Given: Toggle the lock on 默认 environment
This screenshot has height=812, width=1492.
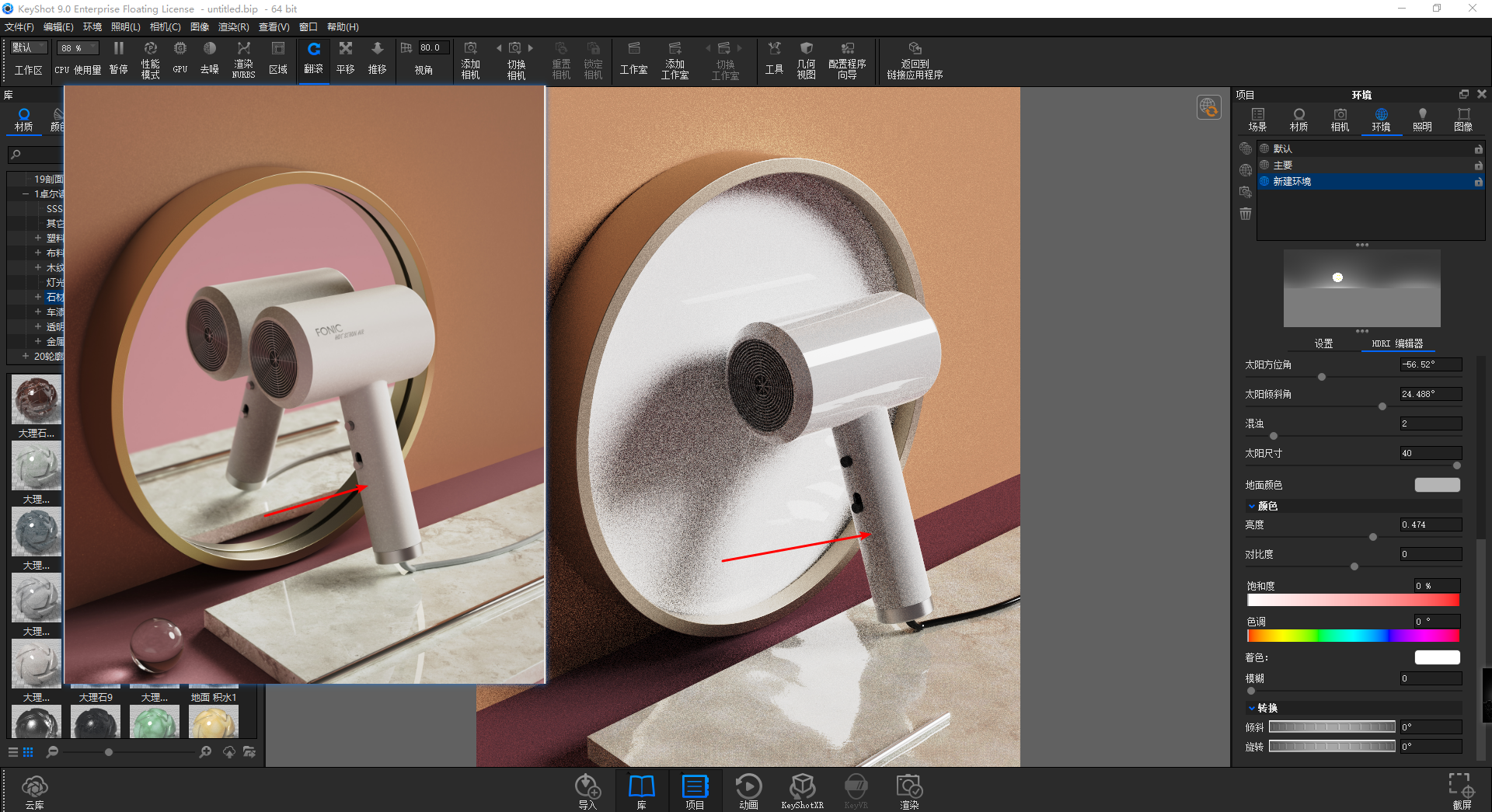Looking at the screenshot, I should click(1478, 148).
